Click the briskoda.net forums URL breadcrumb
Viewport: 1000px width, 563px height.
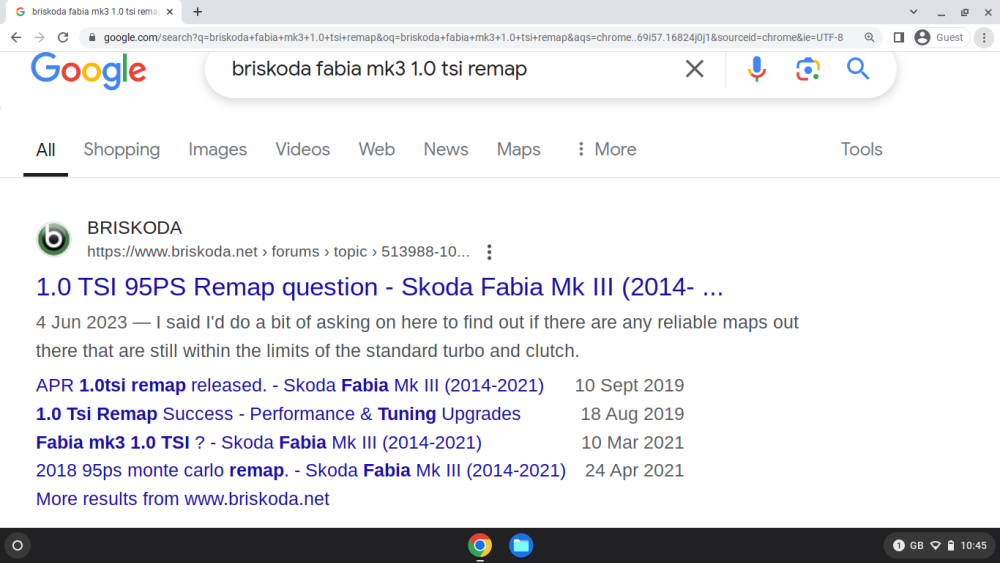(278, 252)
